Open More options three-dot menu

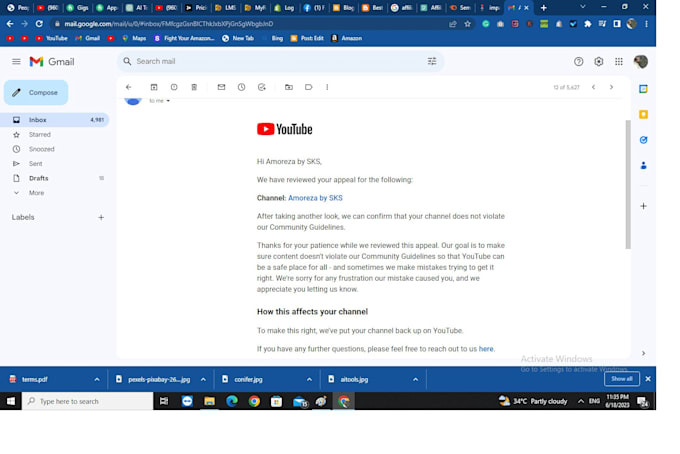(327, 87)
